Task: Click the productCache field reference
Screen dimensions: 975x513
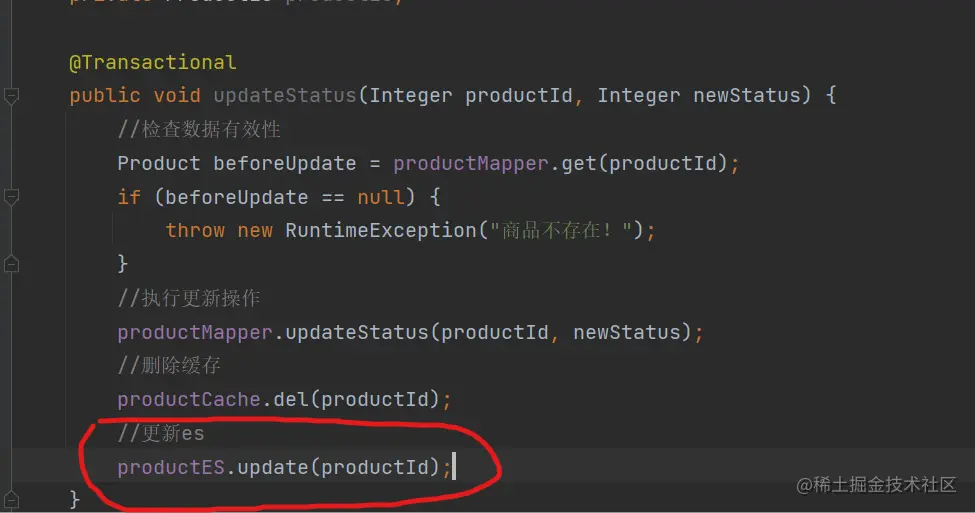Action: (188, 399)
